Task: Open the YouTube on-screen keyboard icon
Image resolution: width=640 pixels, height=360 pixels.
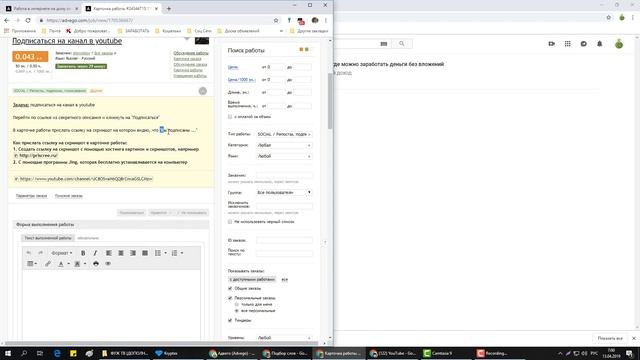Action: [x=384, y=44]
